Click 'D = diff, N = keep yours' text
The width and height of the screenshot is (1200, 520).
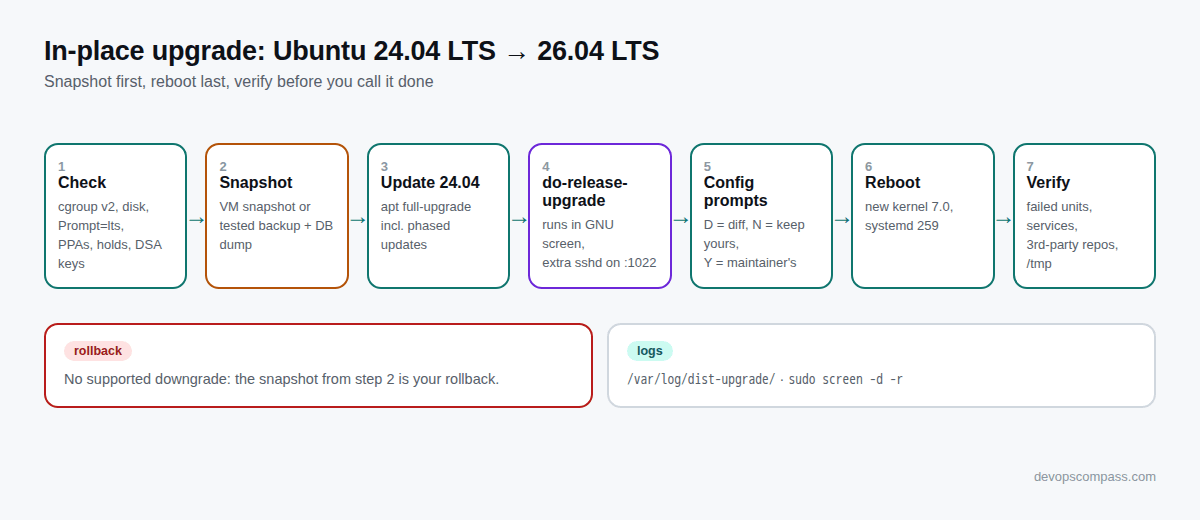click(x=754, y=244)
